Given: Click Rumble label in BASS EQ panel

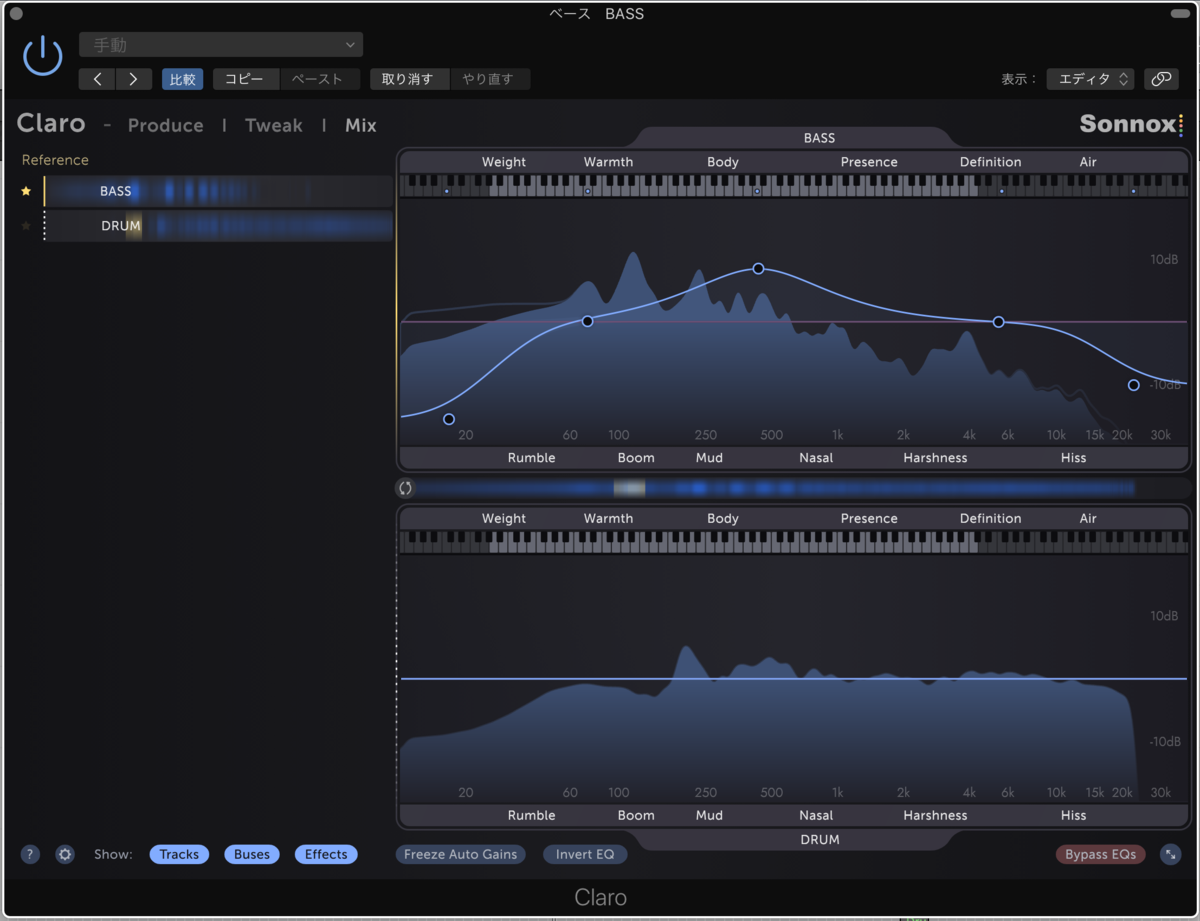Looking at the screenshot, I should click(531, 458).
